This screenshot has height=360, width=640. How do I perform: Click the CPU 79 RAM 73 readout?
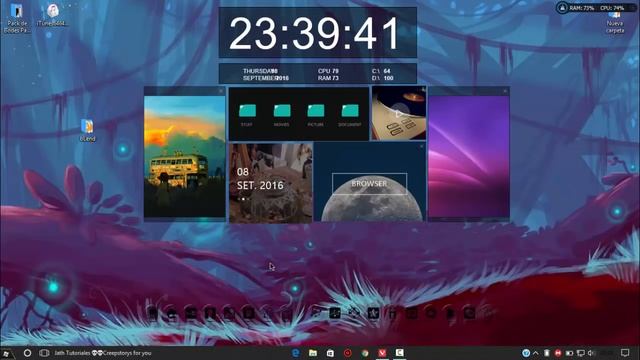coord(328,74)
